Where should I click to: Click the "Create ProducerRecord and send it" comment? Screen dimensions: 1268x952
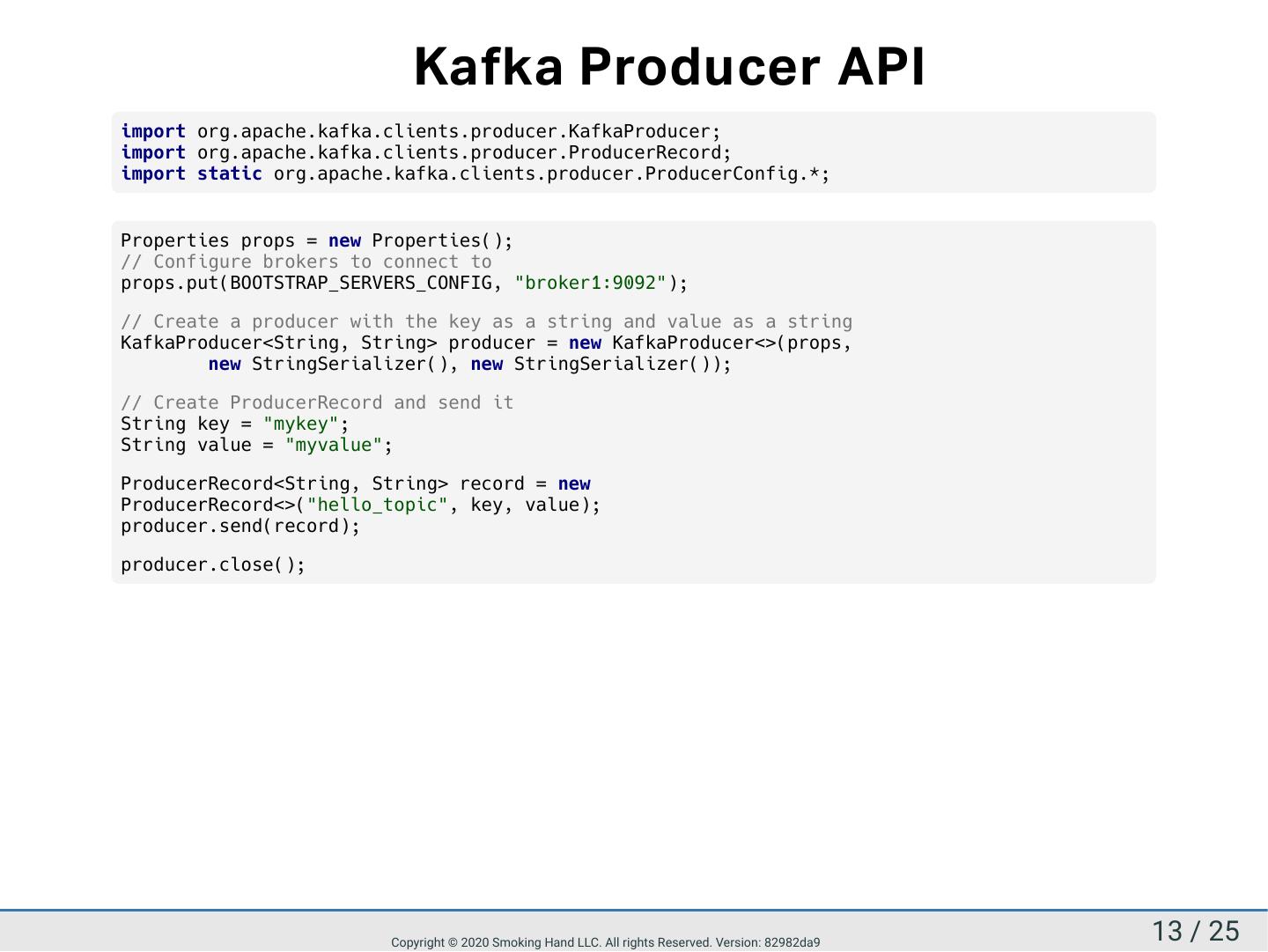(x=317, y=402)
